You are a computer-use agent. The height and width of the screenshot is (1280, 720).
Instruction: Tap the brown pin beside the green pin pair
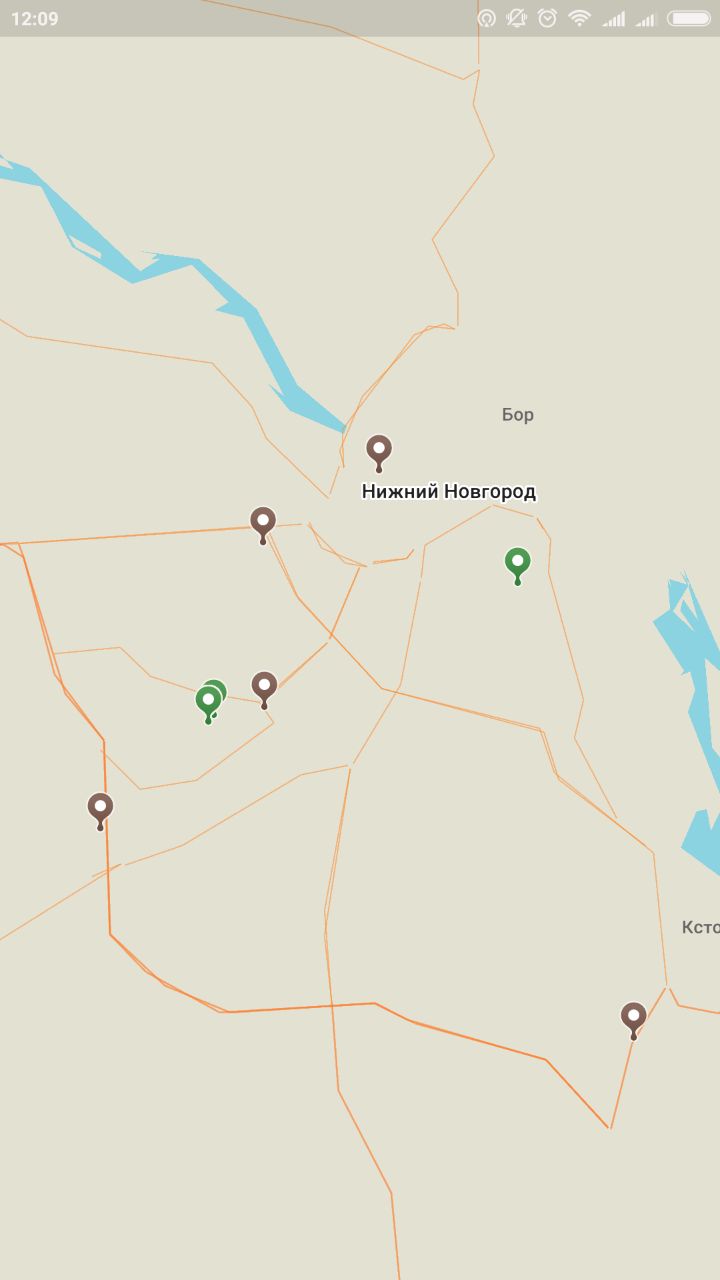click(x=264, y=689)
